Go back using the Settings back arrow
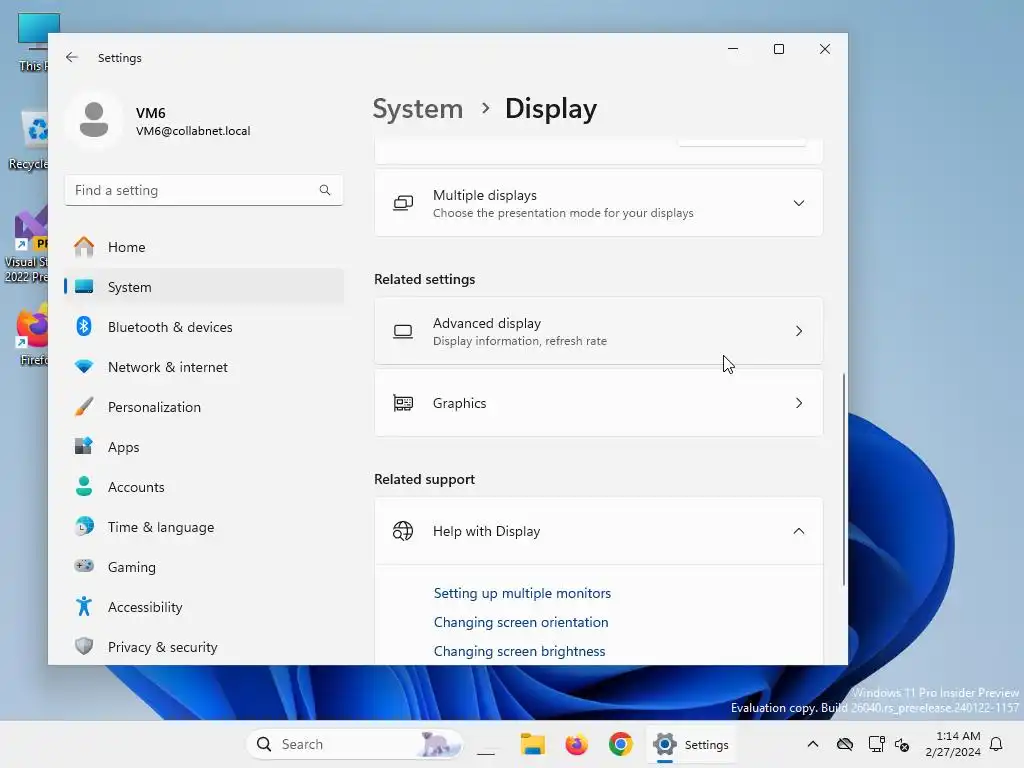The image size is (1024, 768). click(x=72, y=57)
